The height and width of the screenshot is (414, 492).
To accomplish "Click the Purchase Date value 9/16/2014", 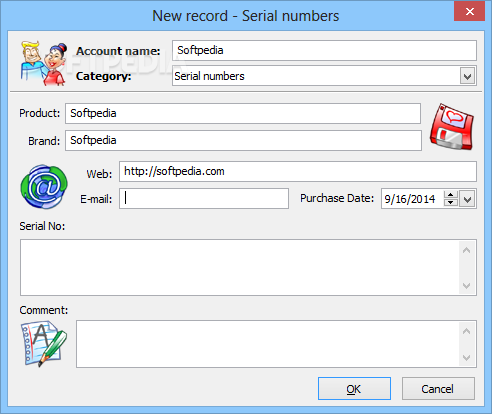I will 410,199.
